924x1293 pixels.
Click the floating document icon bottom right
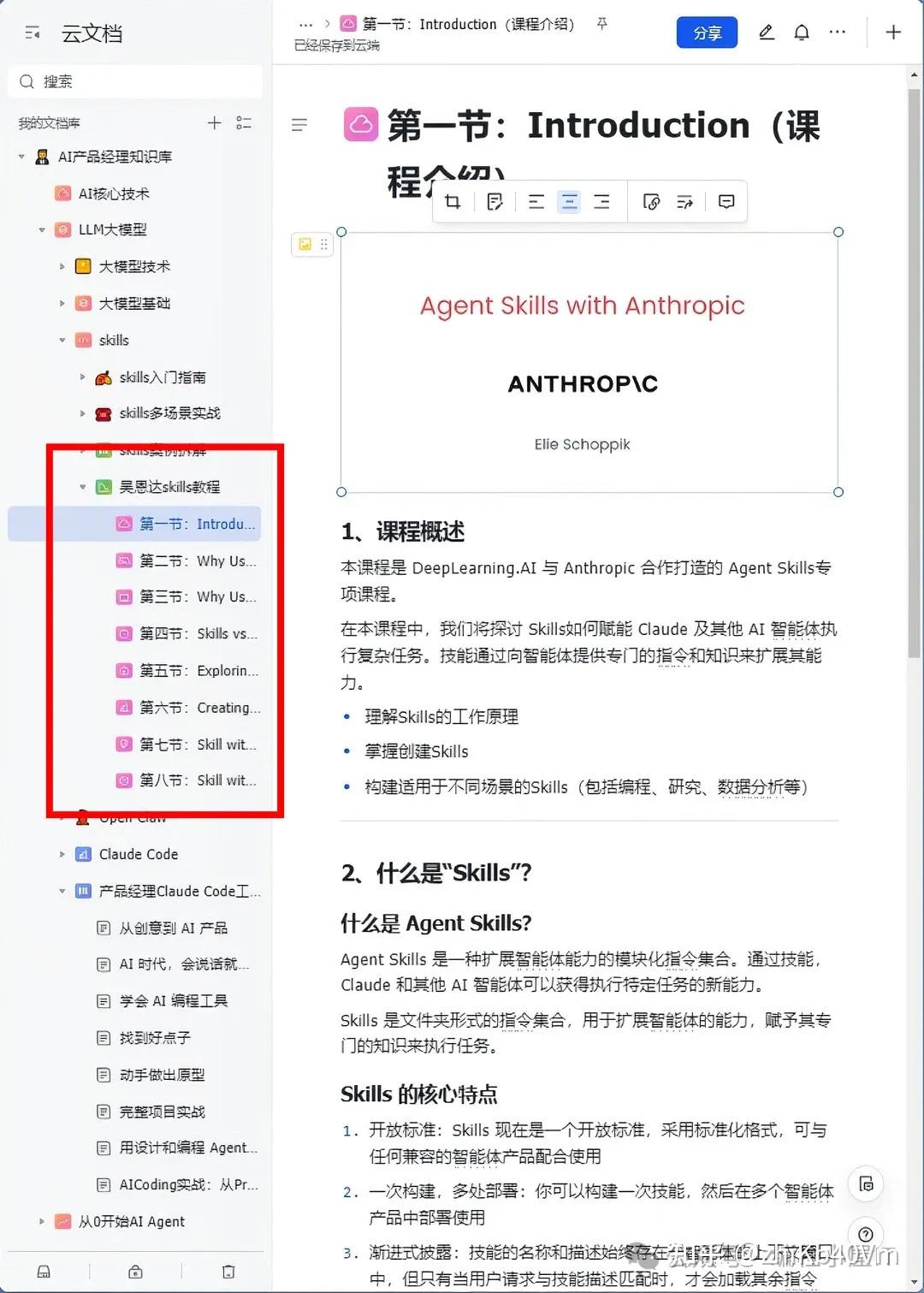tap(866, 1184)
